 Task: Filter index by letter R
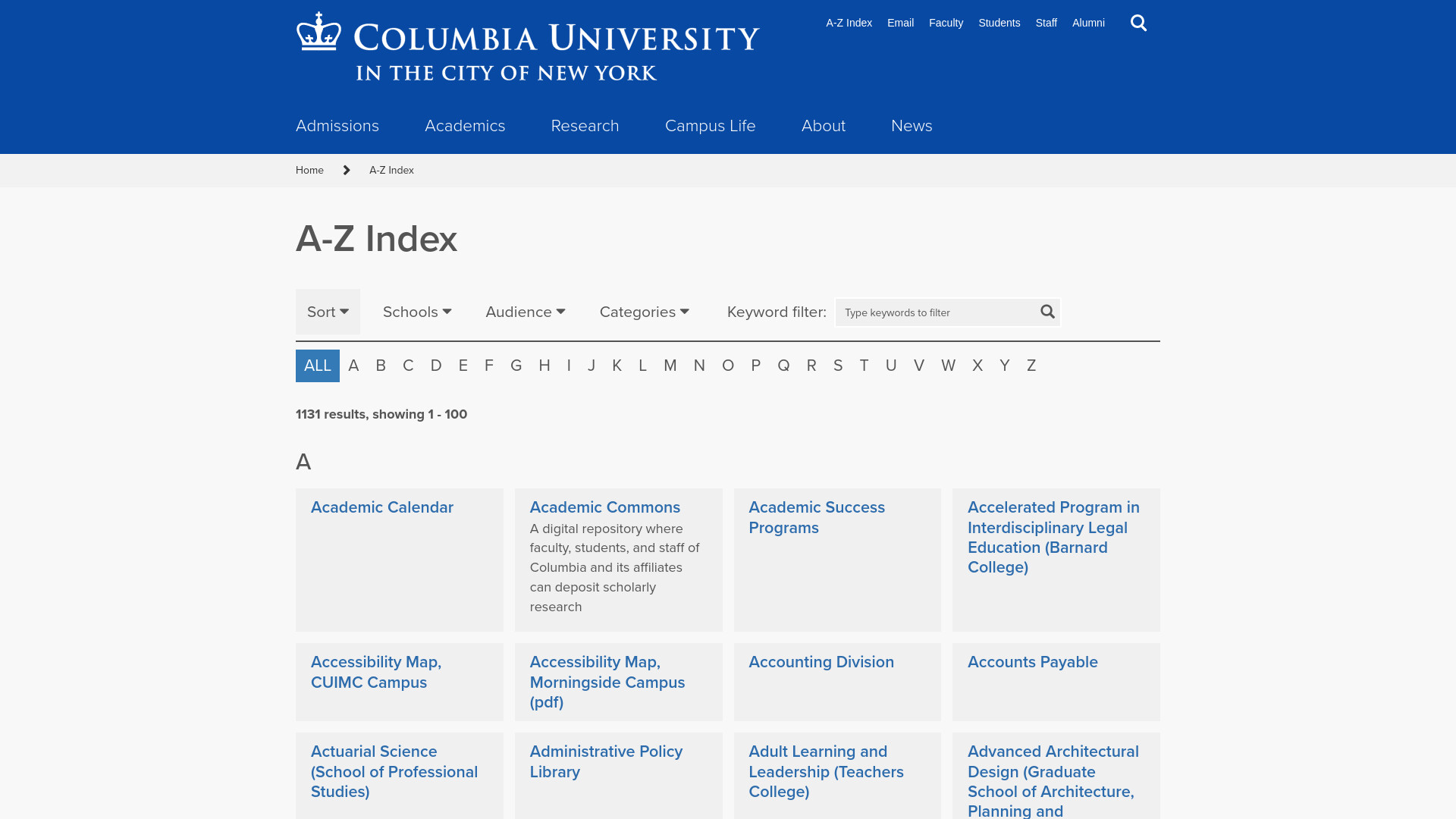coord(811,366)
